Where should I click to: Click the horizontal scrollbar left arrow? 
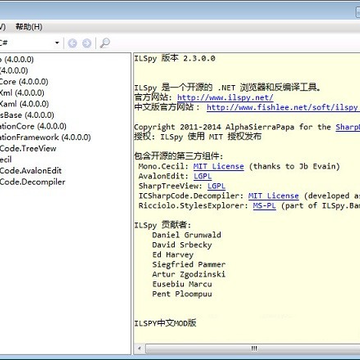click(x=140, y=349)
